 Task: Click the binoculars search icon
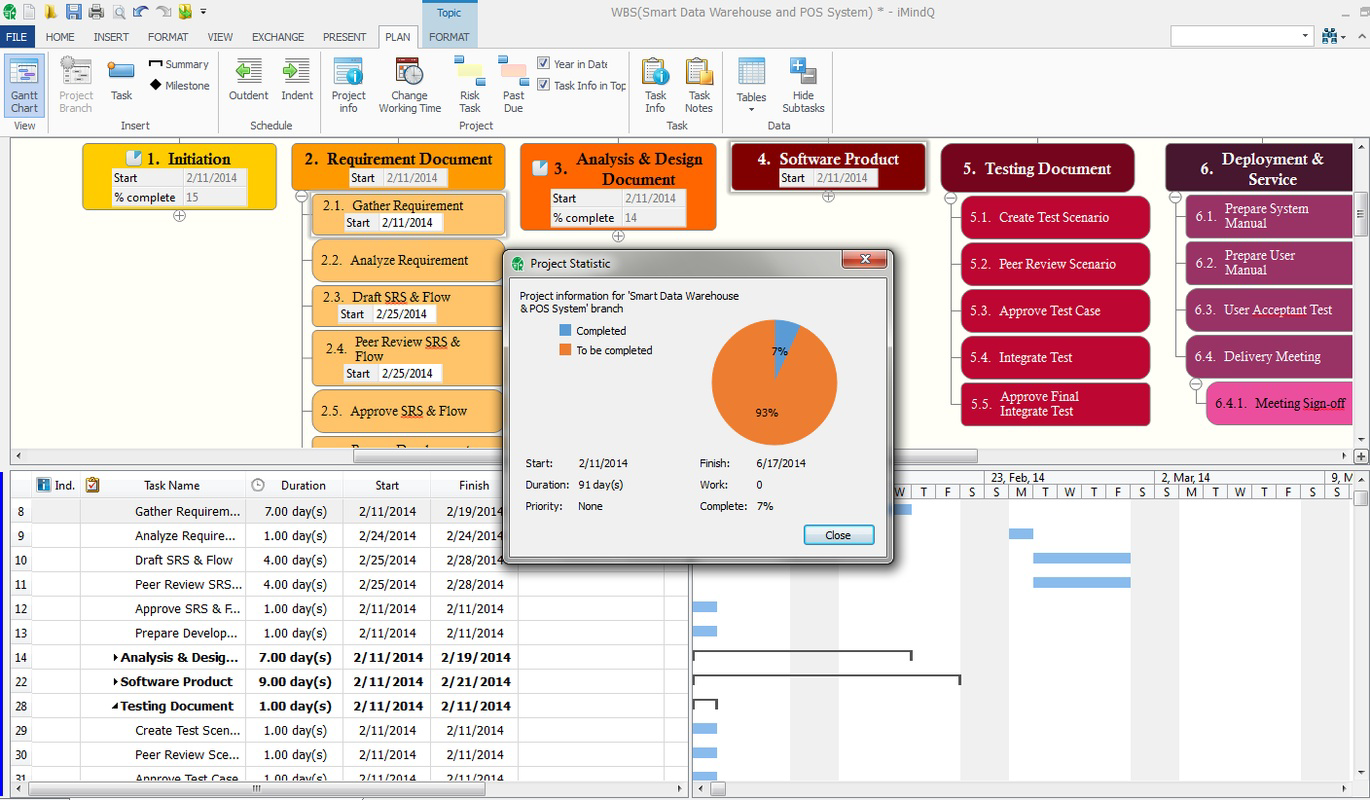point(1329,36)
